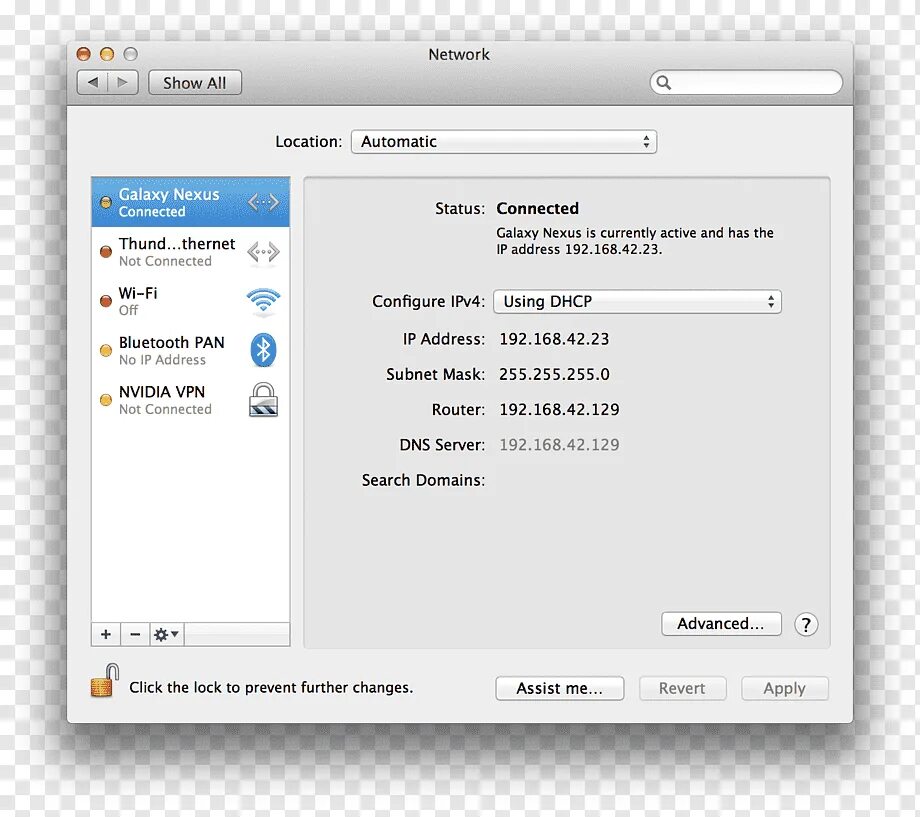Click yellow status dot beside NVIDIA VPN

(x=106, y=400)
